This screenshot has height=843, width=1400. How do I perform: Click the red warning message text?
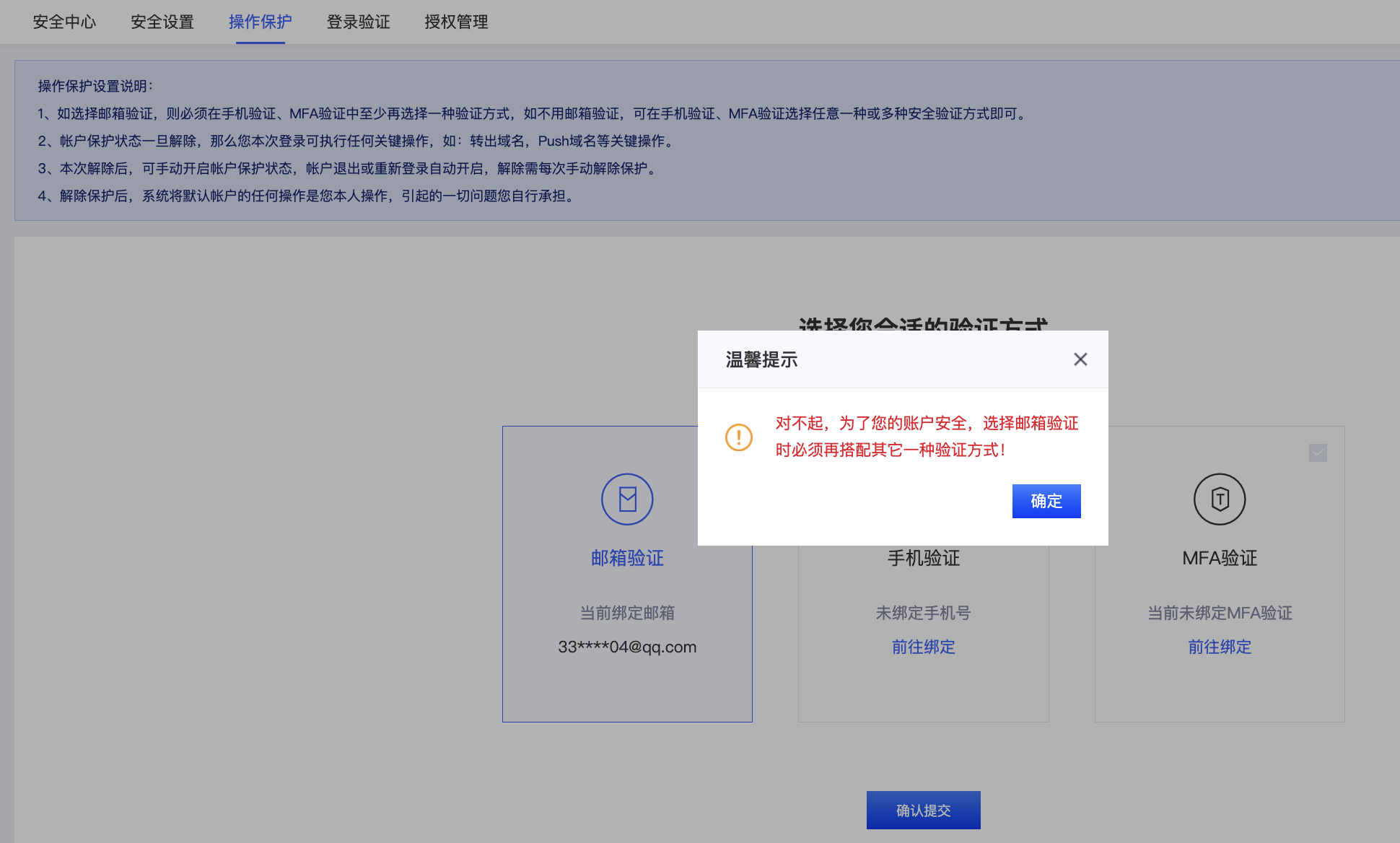tap(927, 437)
